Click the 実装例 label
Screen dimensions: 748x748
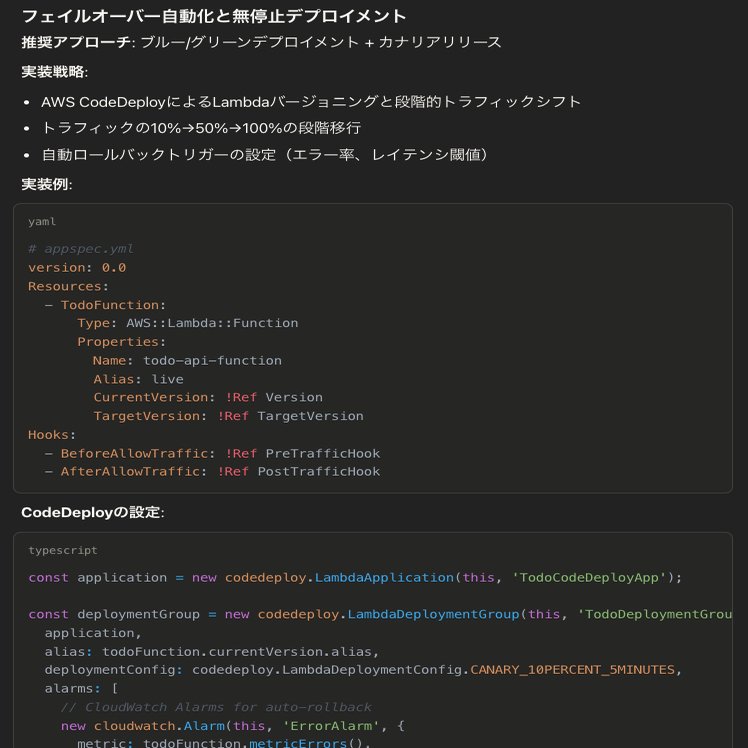click(47, 185)
